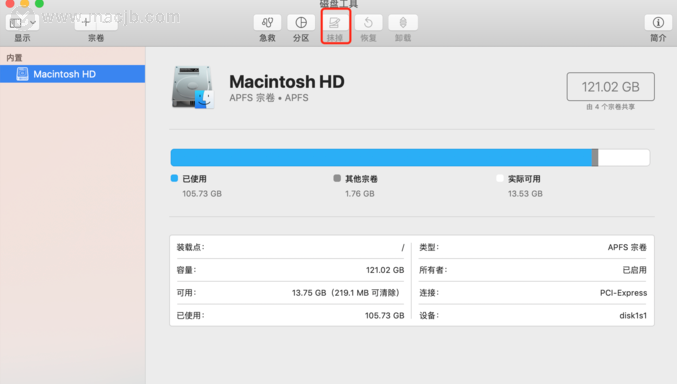The width and height of the screenshot is (677, 384).
Task: Click the 105.73 GB used legend value
Action: pos(202,194)
